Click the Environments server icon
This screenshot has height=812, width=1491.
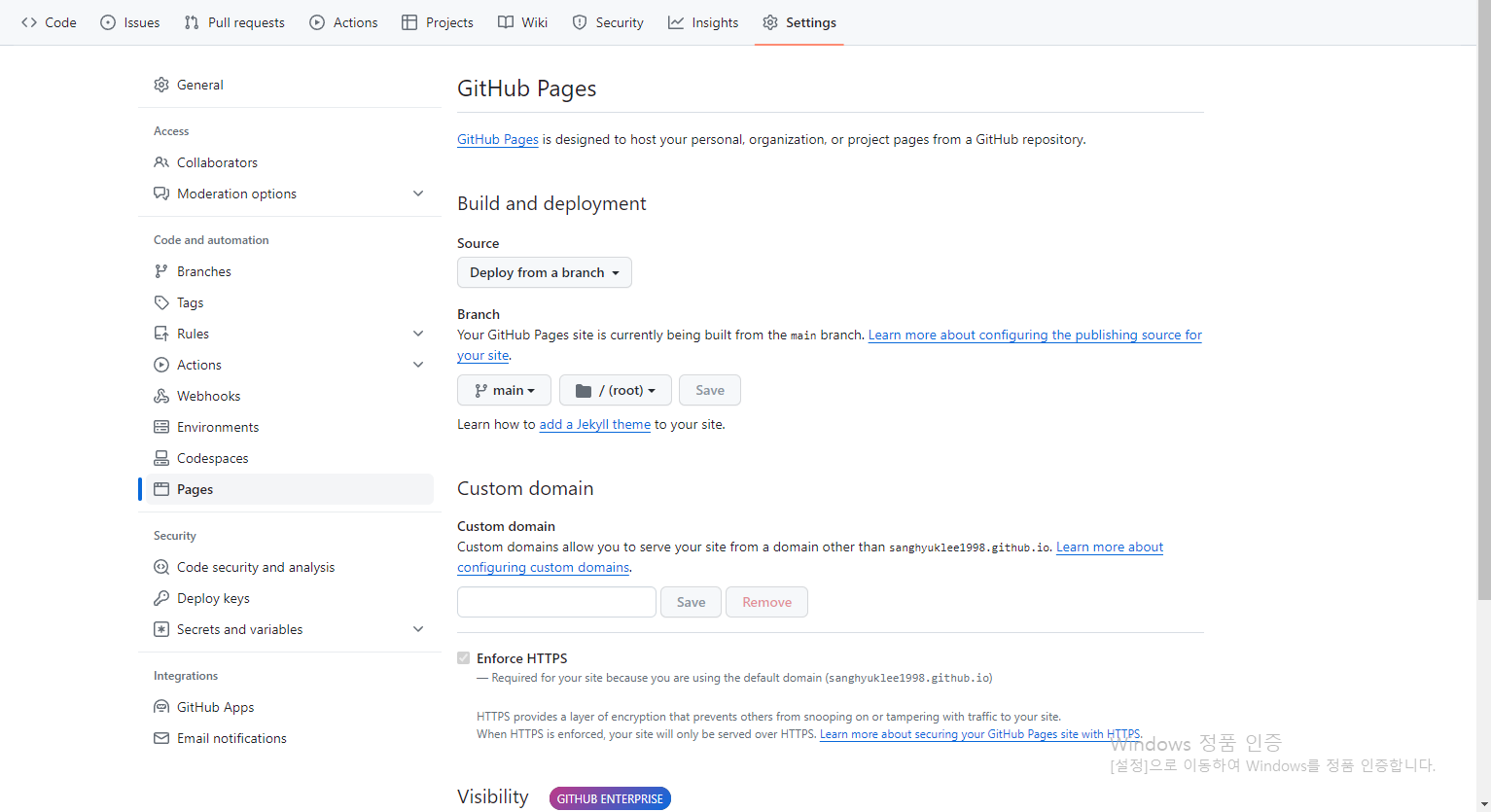[x=161, y=427]
